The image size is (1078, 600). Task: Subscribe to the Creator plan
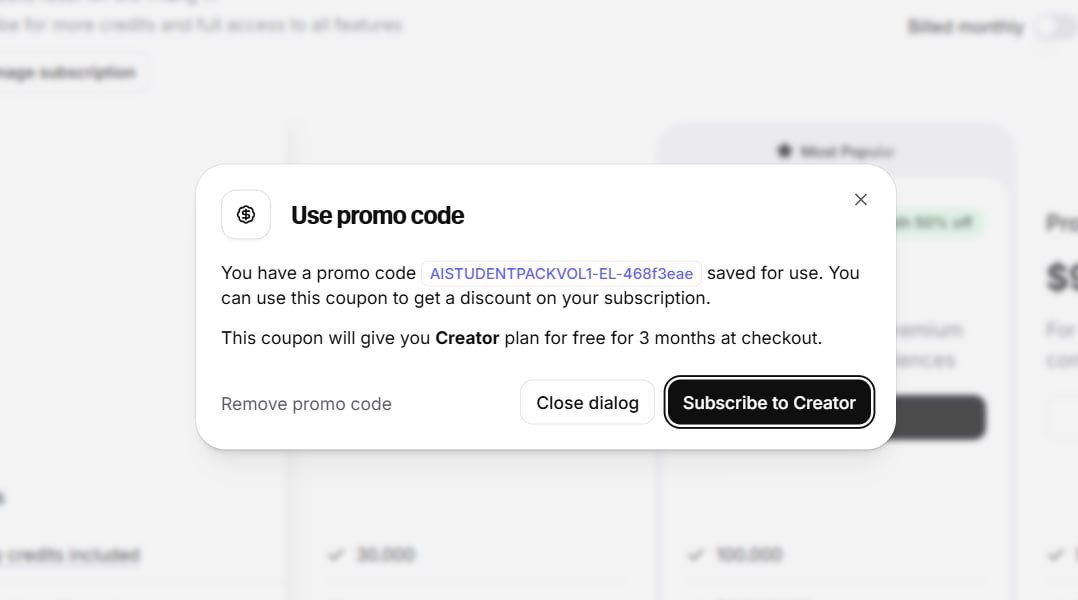[x=769, y=402]
